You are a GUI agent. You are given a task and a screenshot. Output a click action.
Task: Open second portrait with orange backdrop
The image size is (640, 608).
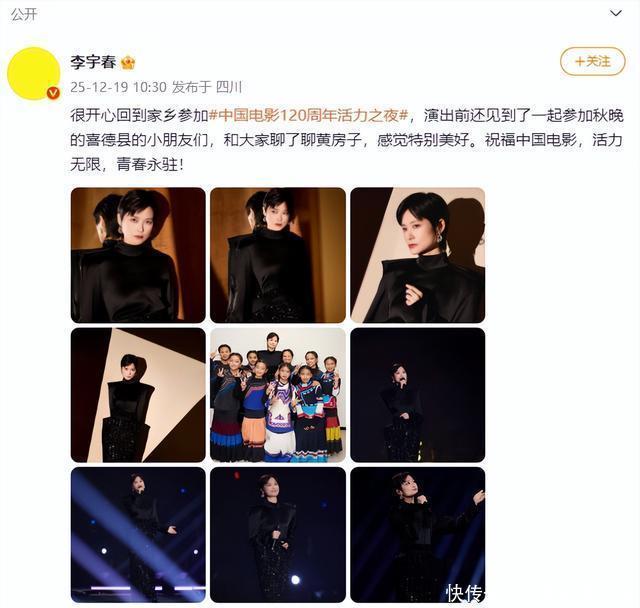[278, 255]
